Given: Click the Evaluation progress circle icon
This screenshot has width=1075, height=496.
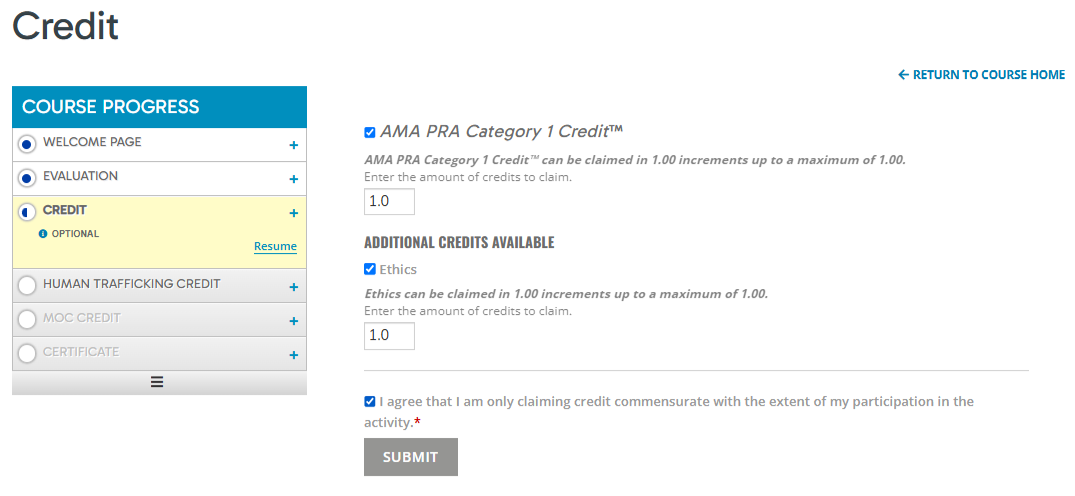Looking at the screenshot, I should coord(27,178).
